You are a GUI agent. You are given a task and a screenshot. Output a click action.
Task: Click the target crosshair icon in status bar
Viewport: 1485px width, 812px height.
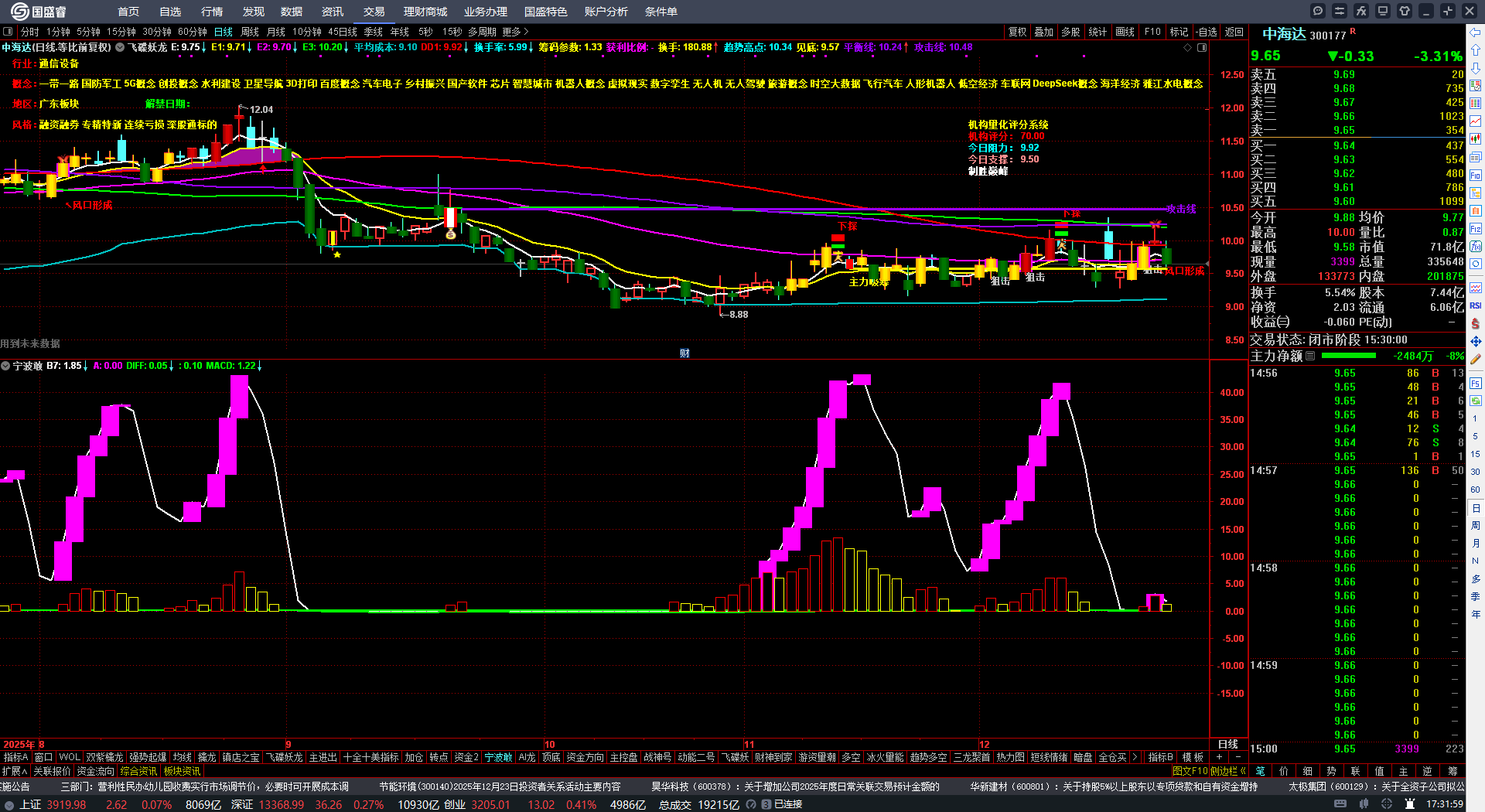tap(1387, 804)
